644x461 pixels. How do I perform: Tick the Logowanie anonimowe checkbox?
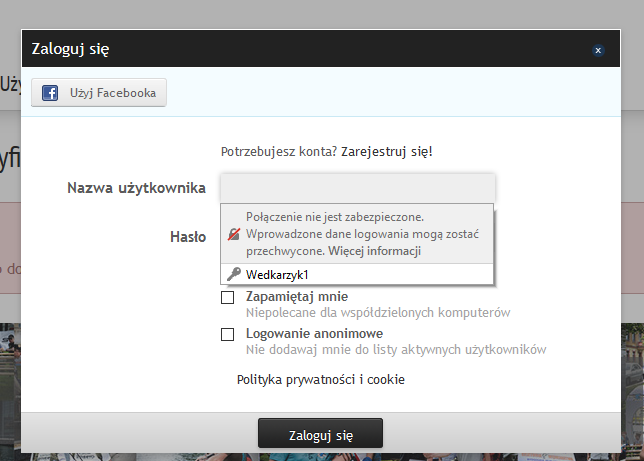[x=228, y=334]
